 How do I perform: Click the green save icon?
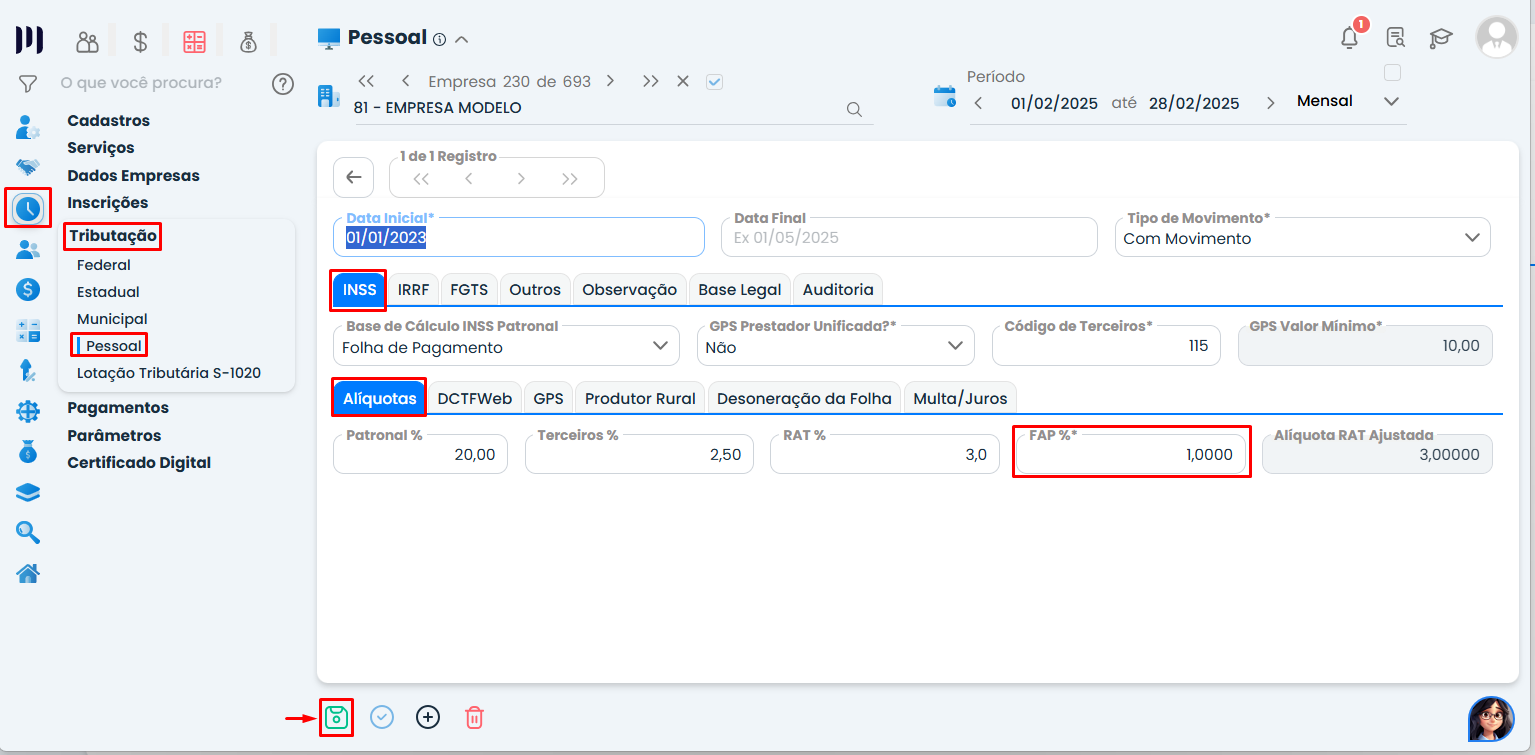coord(337,717)
